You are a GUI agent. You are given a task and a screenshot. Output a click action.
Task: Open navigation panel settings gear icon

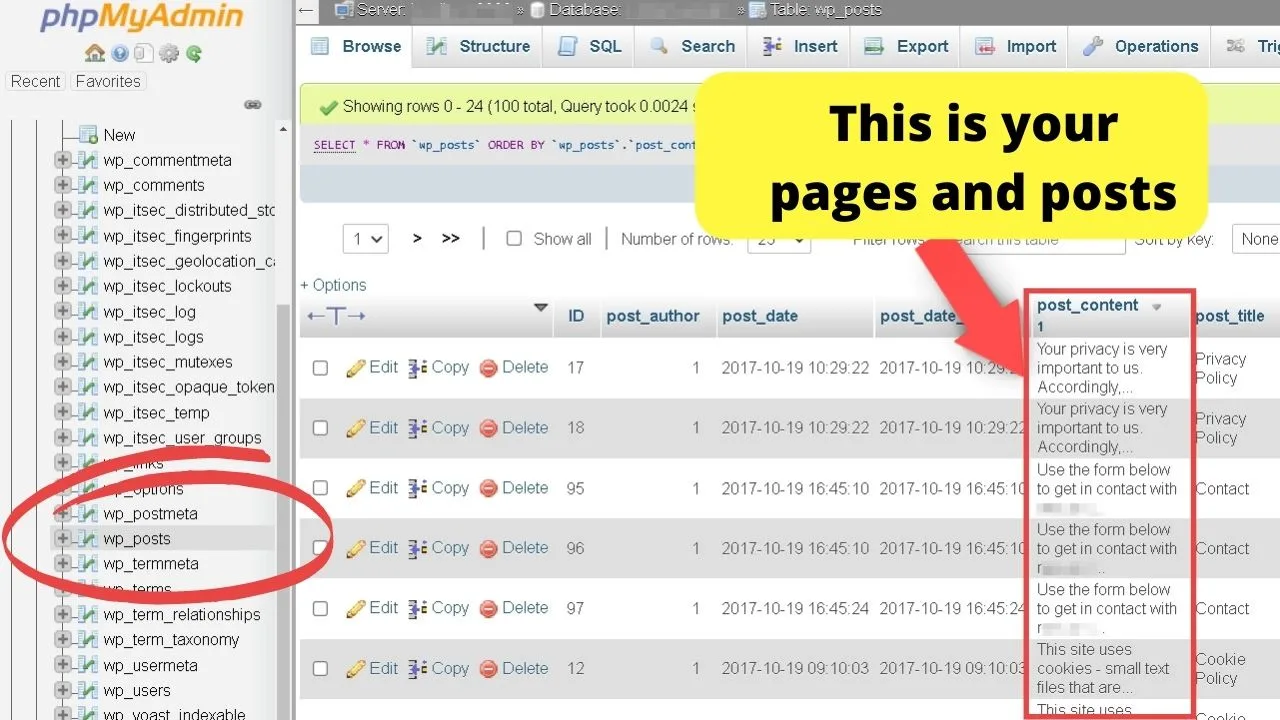point(170,54)
